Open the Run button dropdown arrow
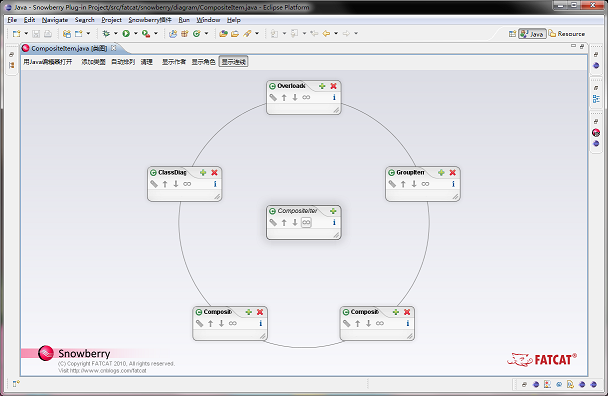This screenshot has height=396, width=608. (136, 34)
